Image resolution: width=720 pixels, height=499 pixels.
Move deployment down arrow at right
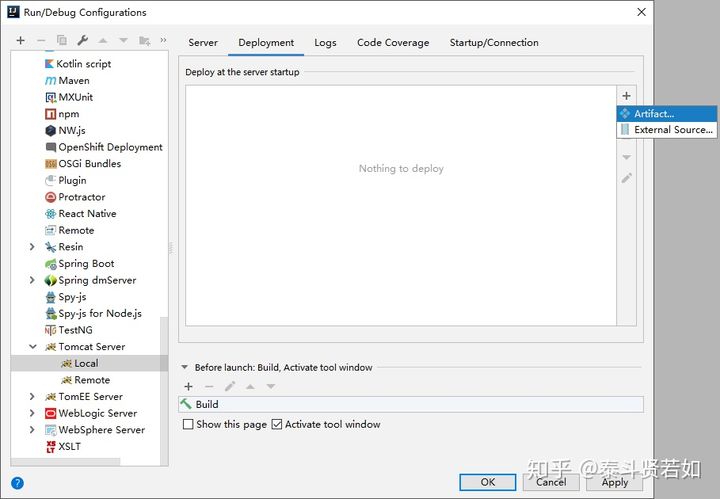[x=626, y=157]
